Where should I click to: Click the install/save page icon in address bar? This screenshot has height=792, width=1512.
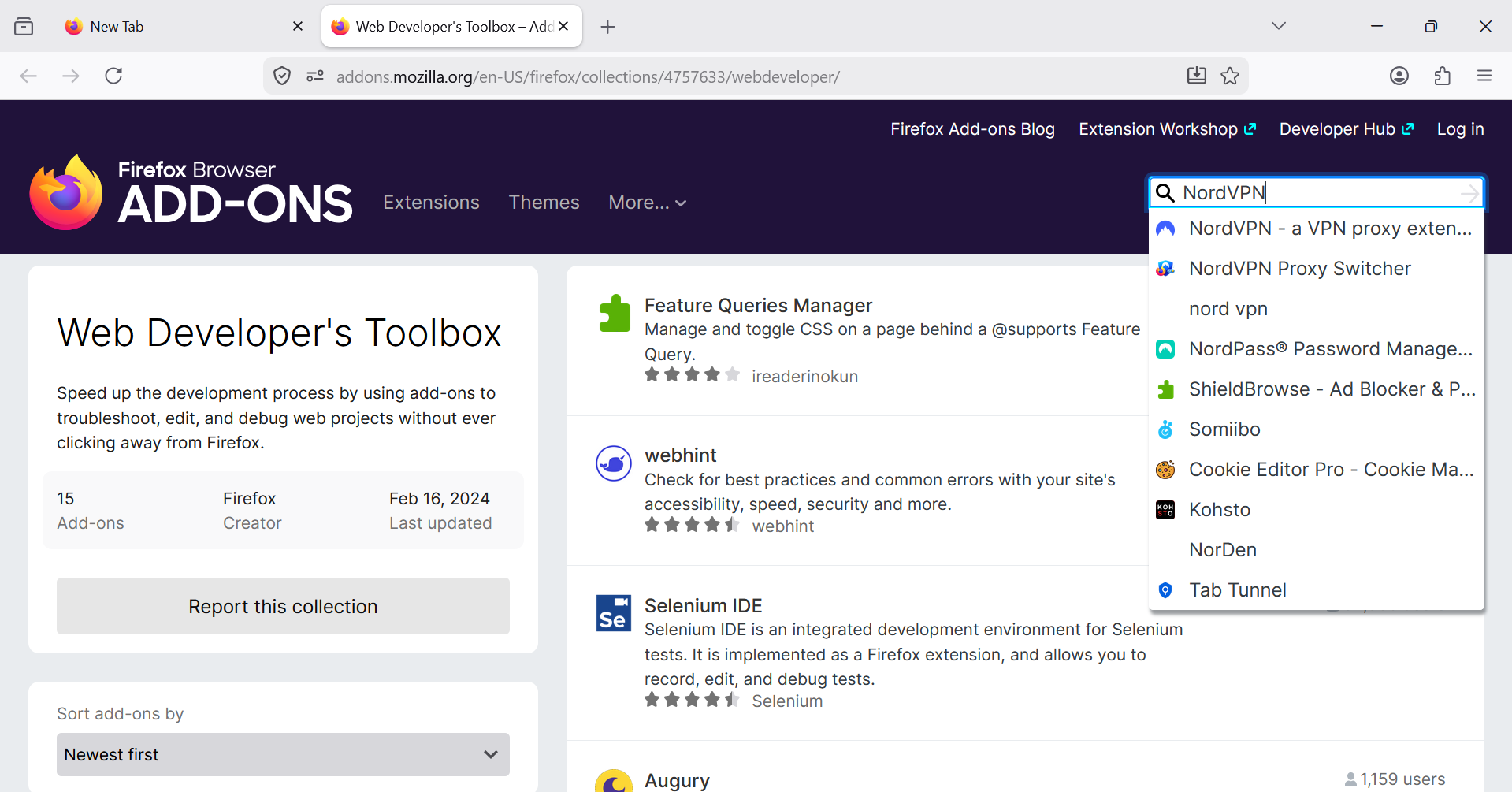point(1196,76)
